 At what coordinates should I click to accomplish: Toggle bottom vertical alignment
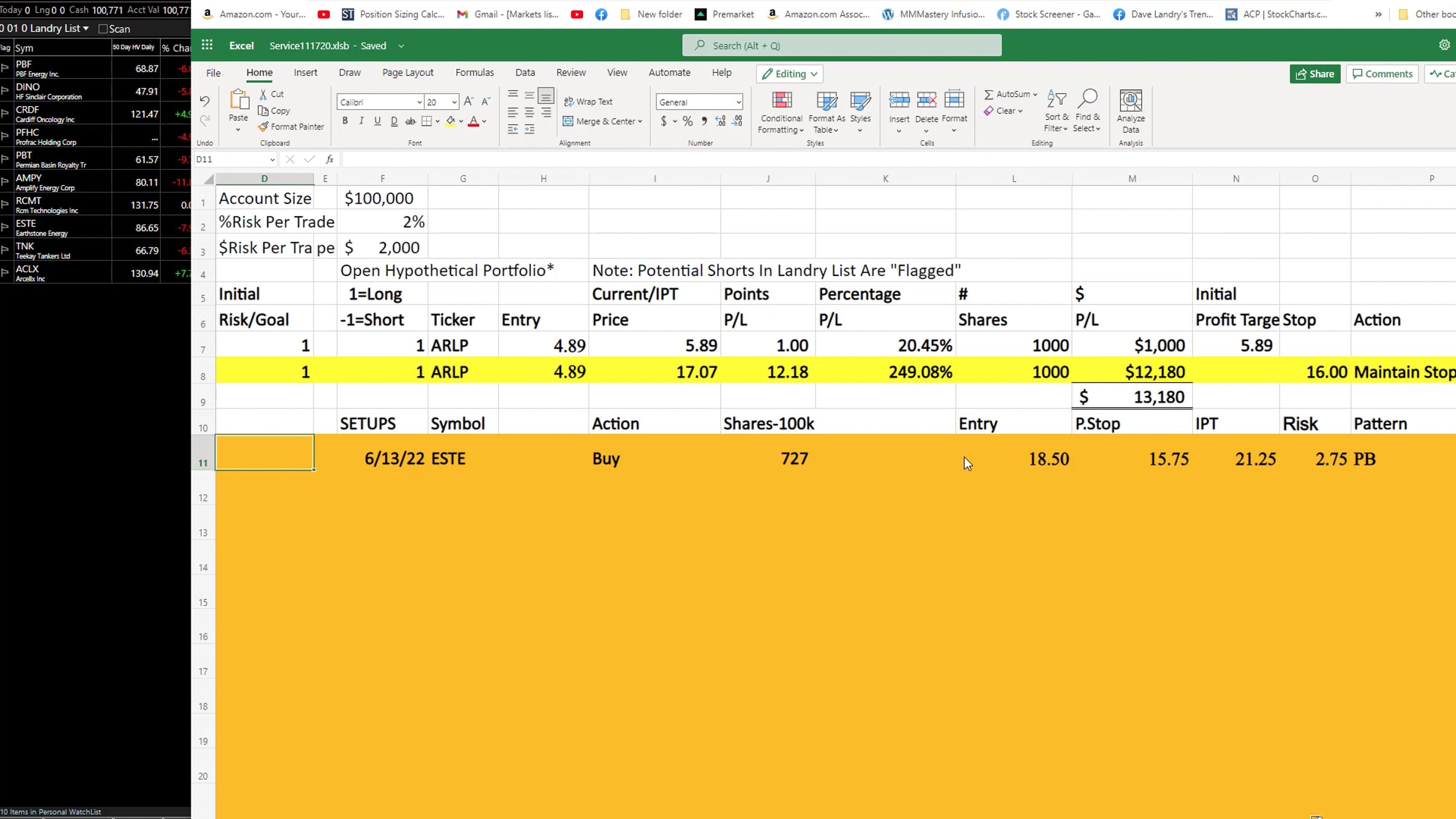[546, 95]
